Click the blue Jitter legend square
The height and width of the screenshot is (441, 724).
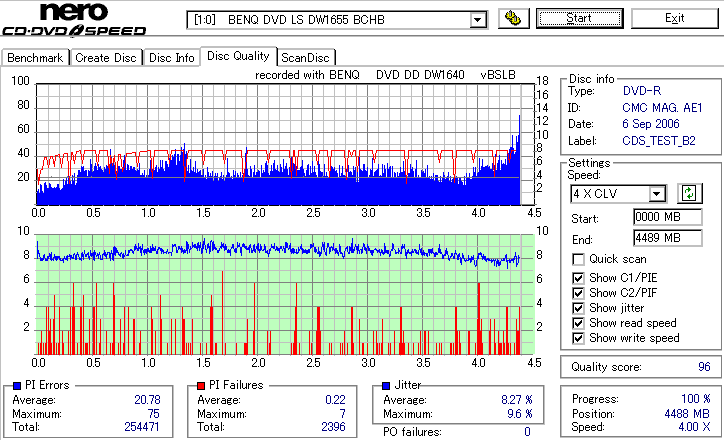coord(386,386)
